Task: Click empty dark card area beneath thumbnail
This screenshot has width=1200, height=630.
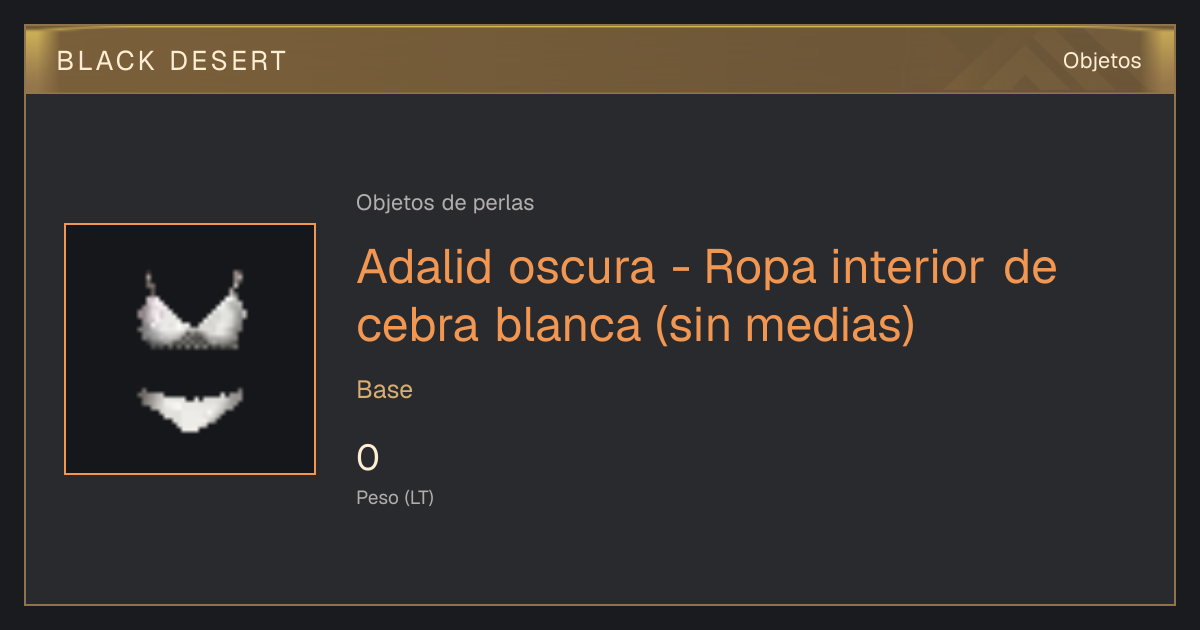Action: pyautogui.click(x=190, y=540)
